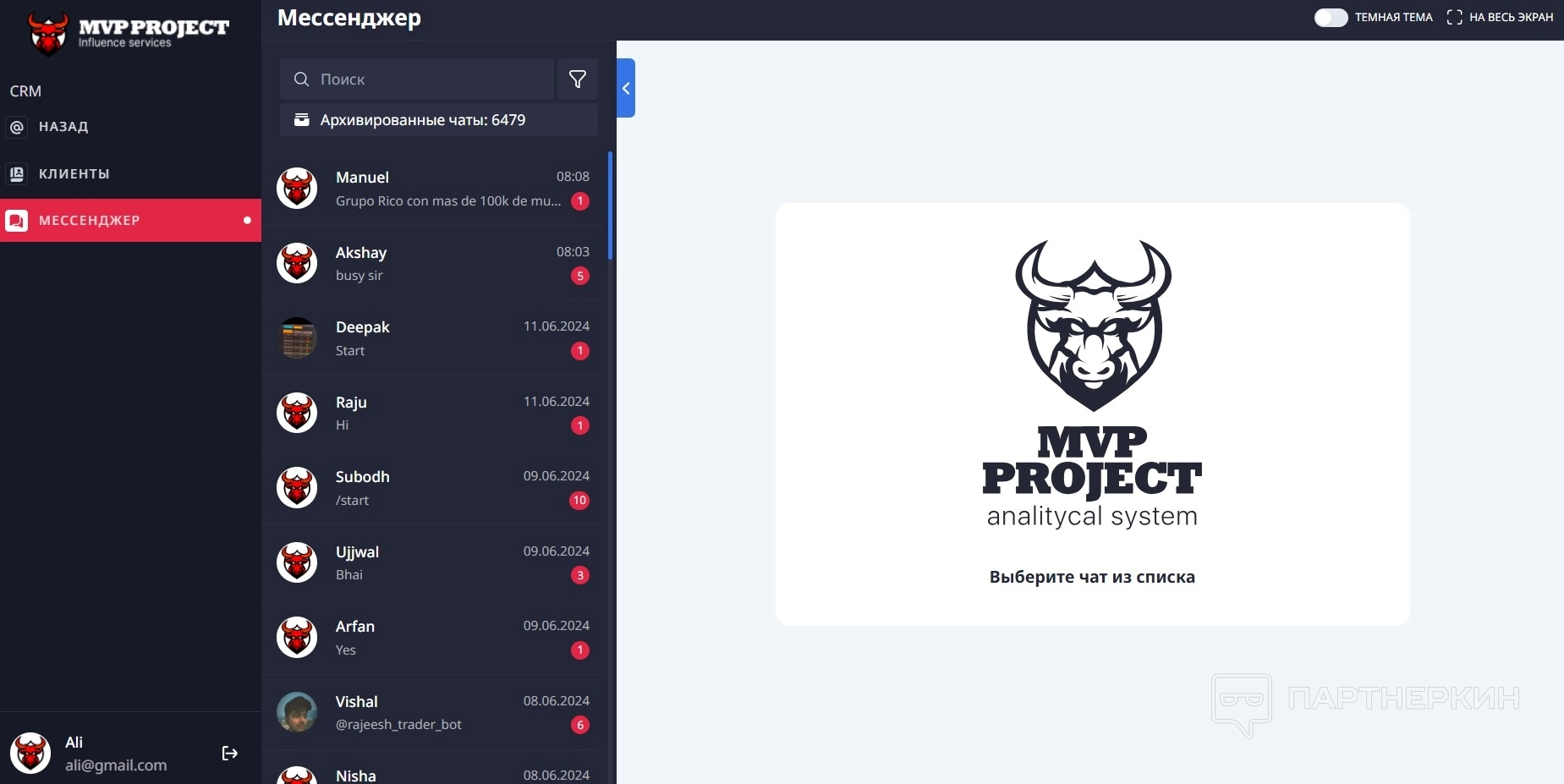Click 'Bhai' message preview
Image resolution: width=1564 pixels, height=784 pixels.
[x=349, y=575]
